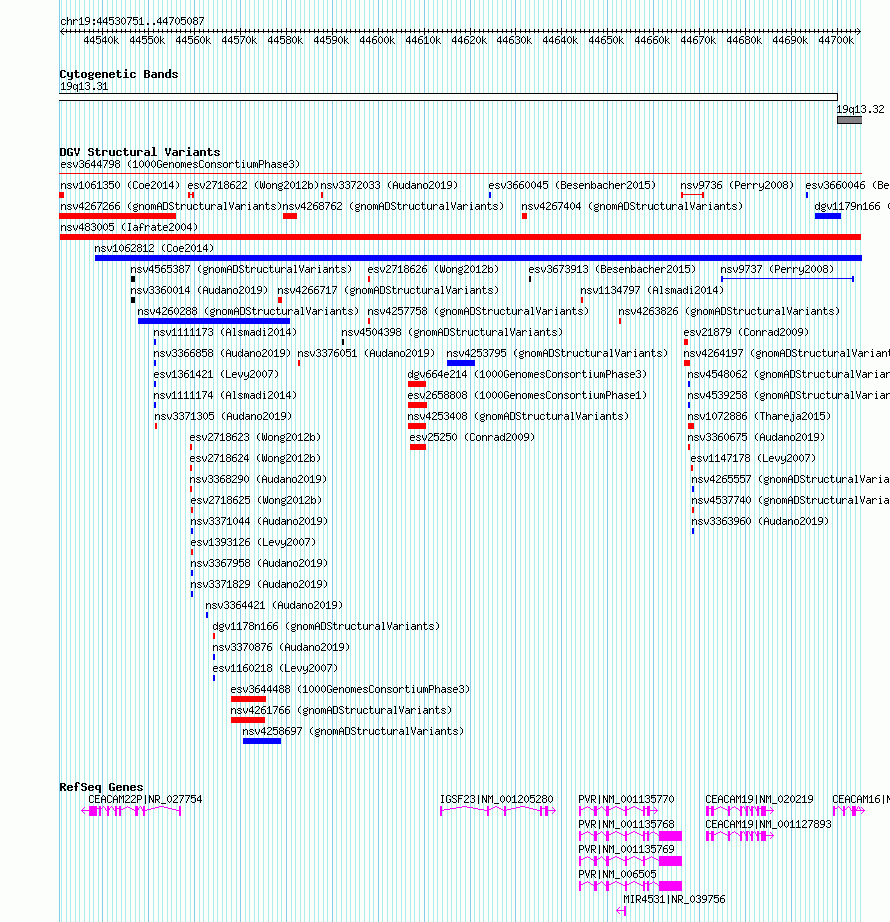Image resolution: width=890 pixels, height=922 pixels.
Task: Open nsv4261766 gnomAD variant label
Action: [x=341, y=710]
